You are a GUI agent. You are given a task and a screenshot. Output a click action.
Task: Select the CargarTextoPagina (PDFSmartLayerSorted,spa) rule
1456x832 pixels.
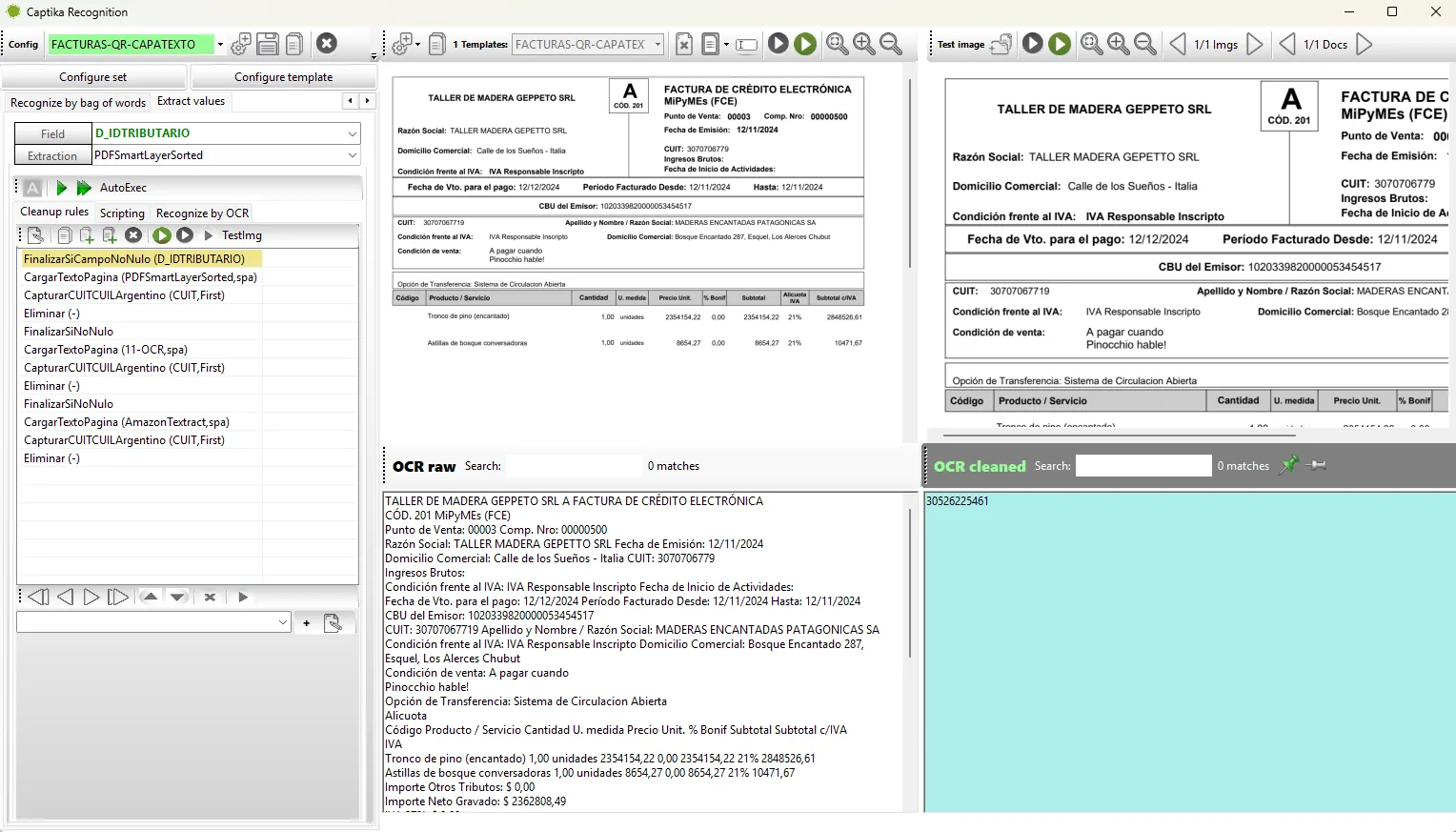[x=141, y=277]
